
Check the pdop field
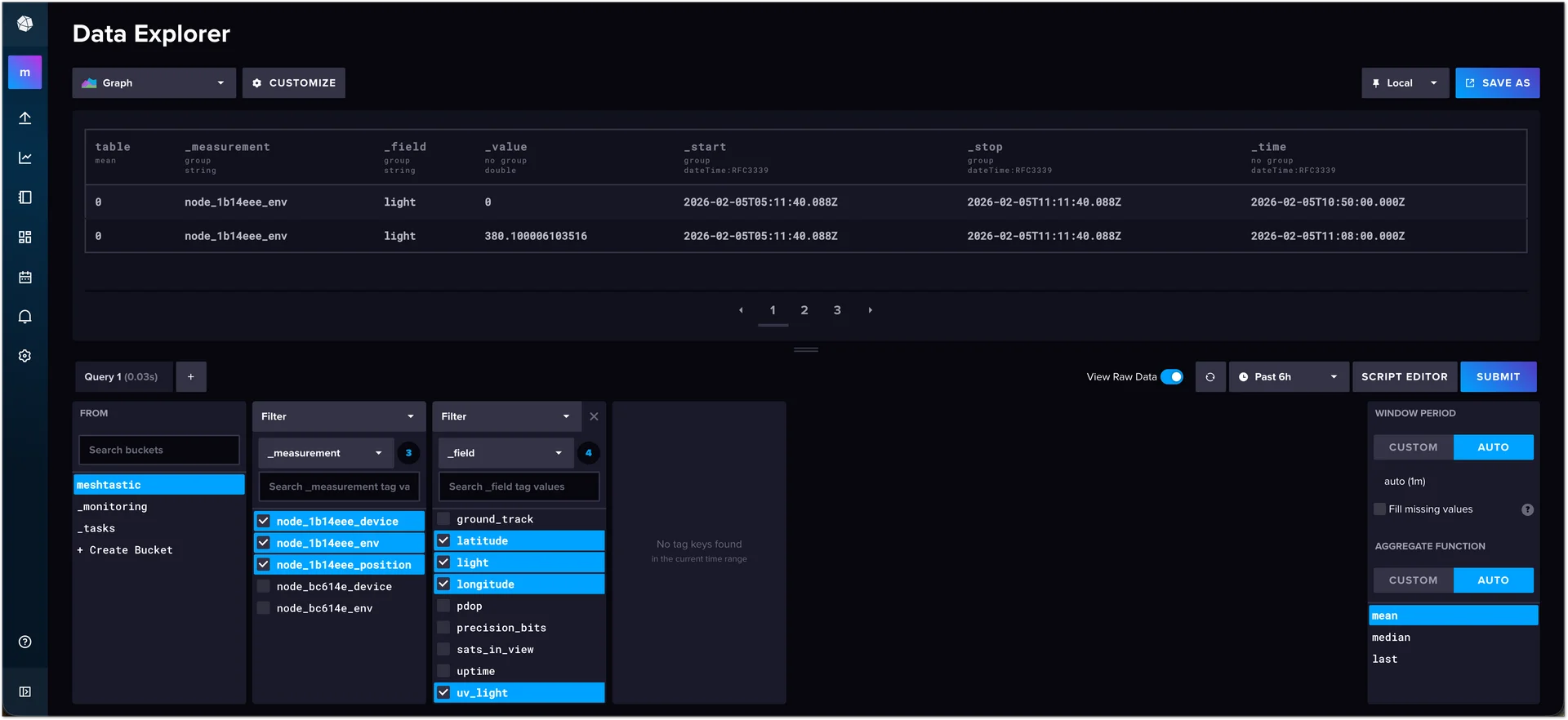pos(443,606)
